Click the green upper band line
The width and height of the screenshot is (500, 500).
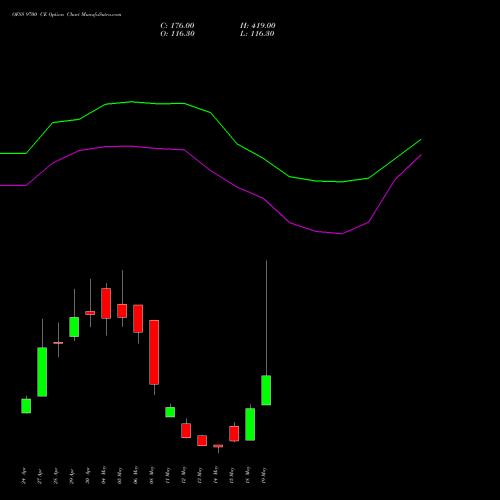point(211,113)
